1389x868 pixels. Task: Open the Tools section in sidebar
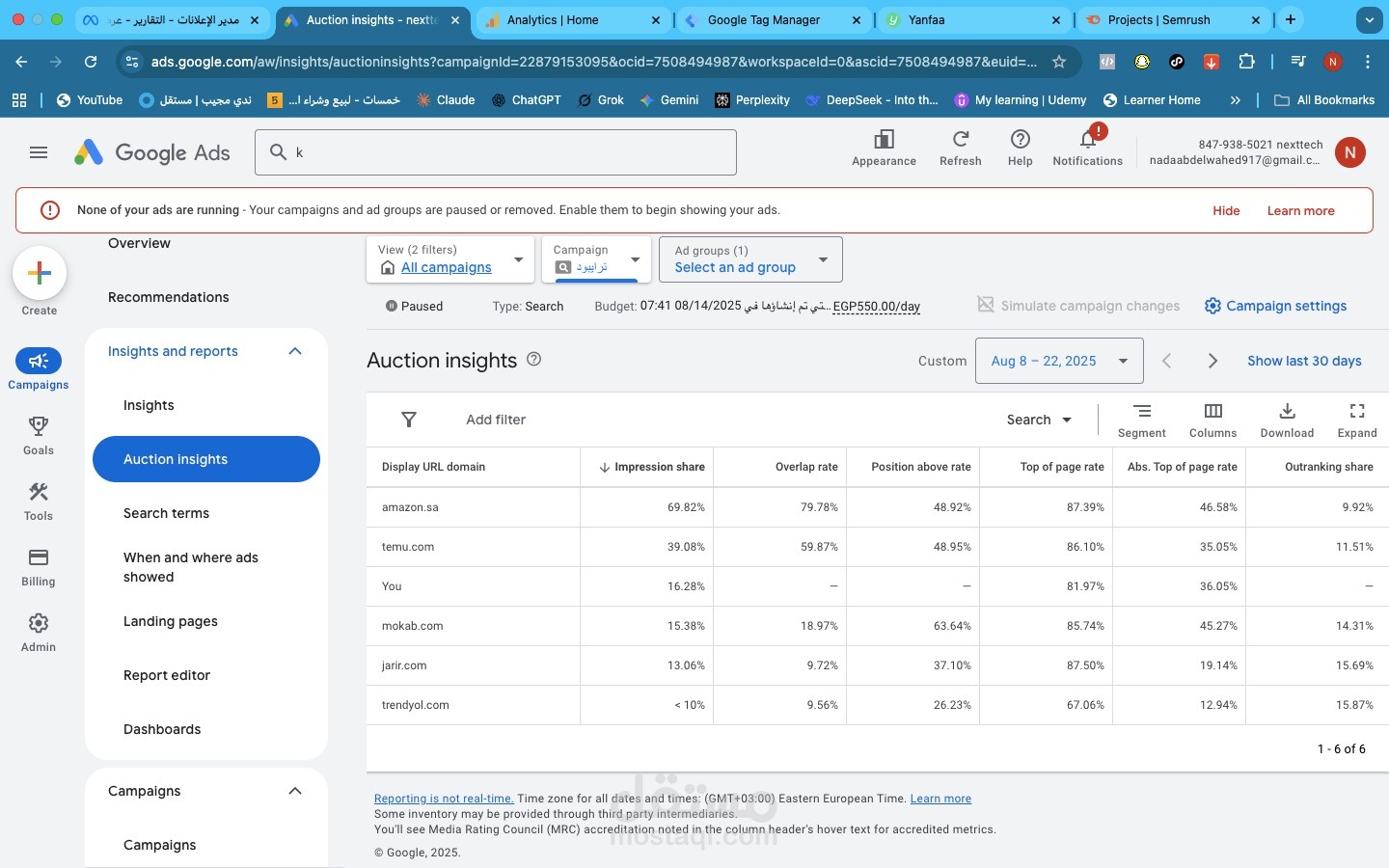point(39,493)
